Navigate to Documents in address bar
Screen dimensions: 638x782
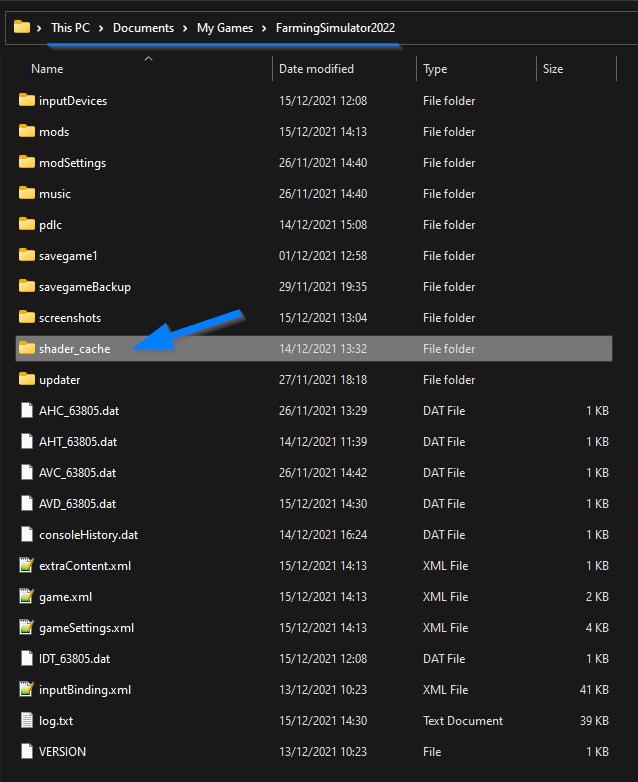[x=143, y=28]
